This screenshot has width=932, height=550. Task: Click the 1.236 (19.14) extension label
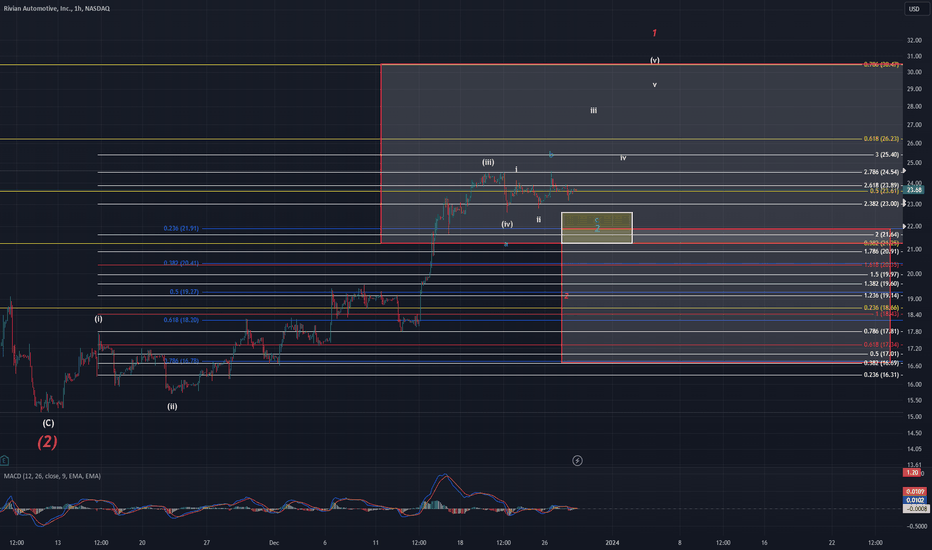(881, 296)
